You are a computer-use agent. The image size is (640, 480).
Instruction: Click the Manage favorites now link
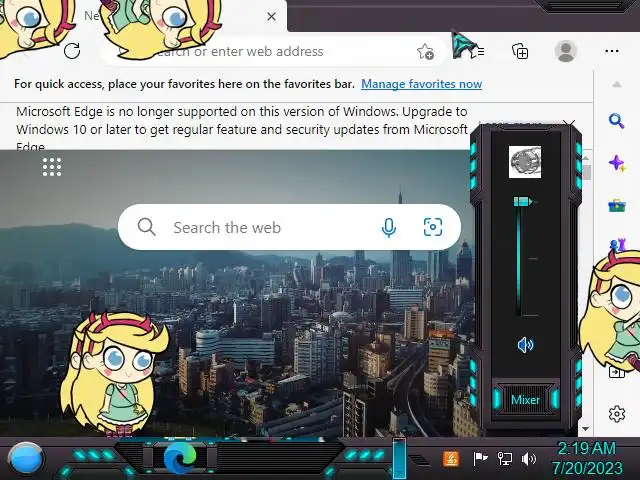(x=421, y=84)
